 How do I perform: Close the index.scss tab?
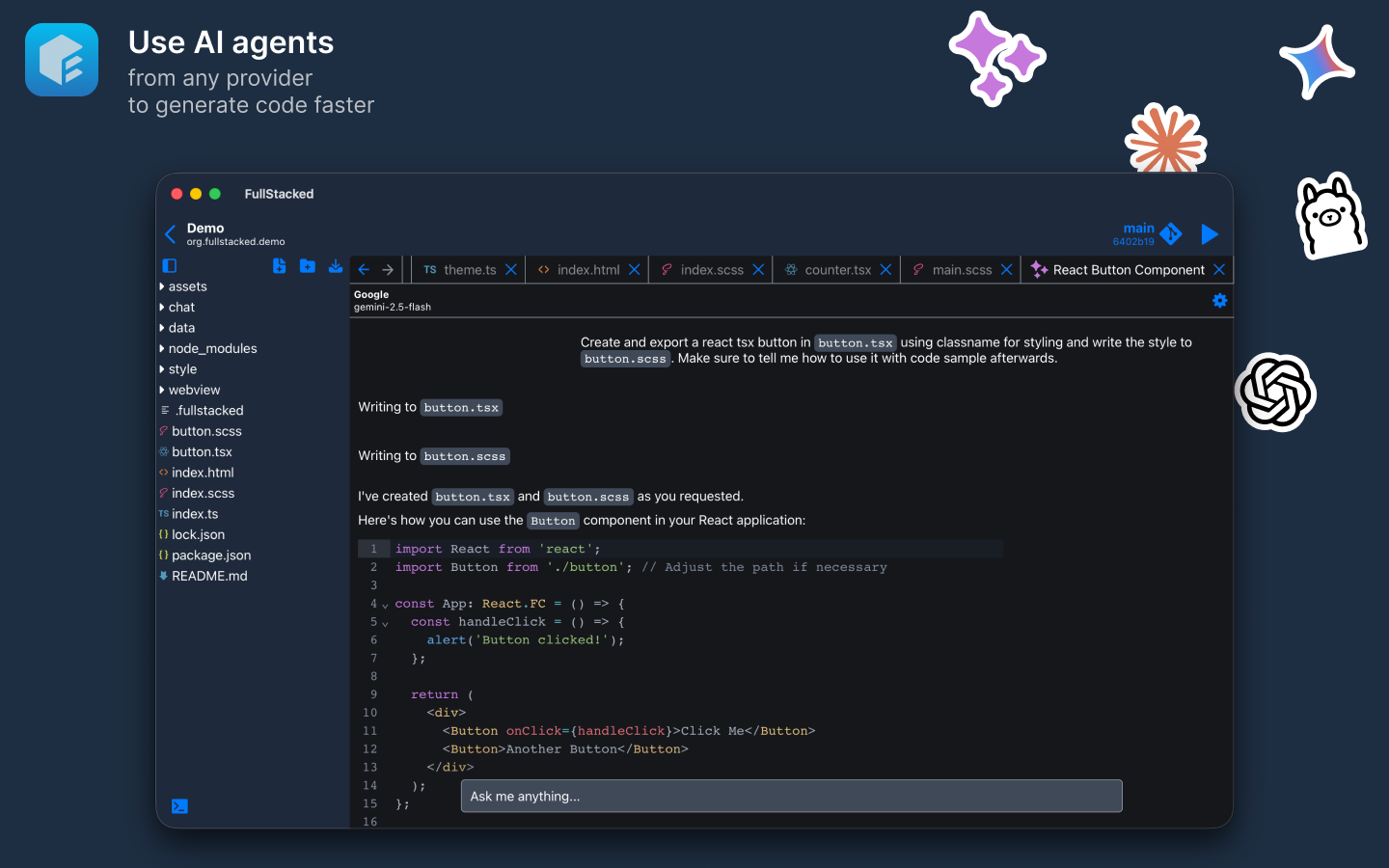758,270
